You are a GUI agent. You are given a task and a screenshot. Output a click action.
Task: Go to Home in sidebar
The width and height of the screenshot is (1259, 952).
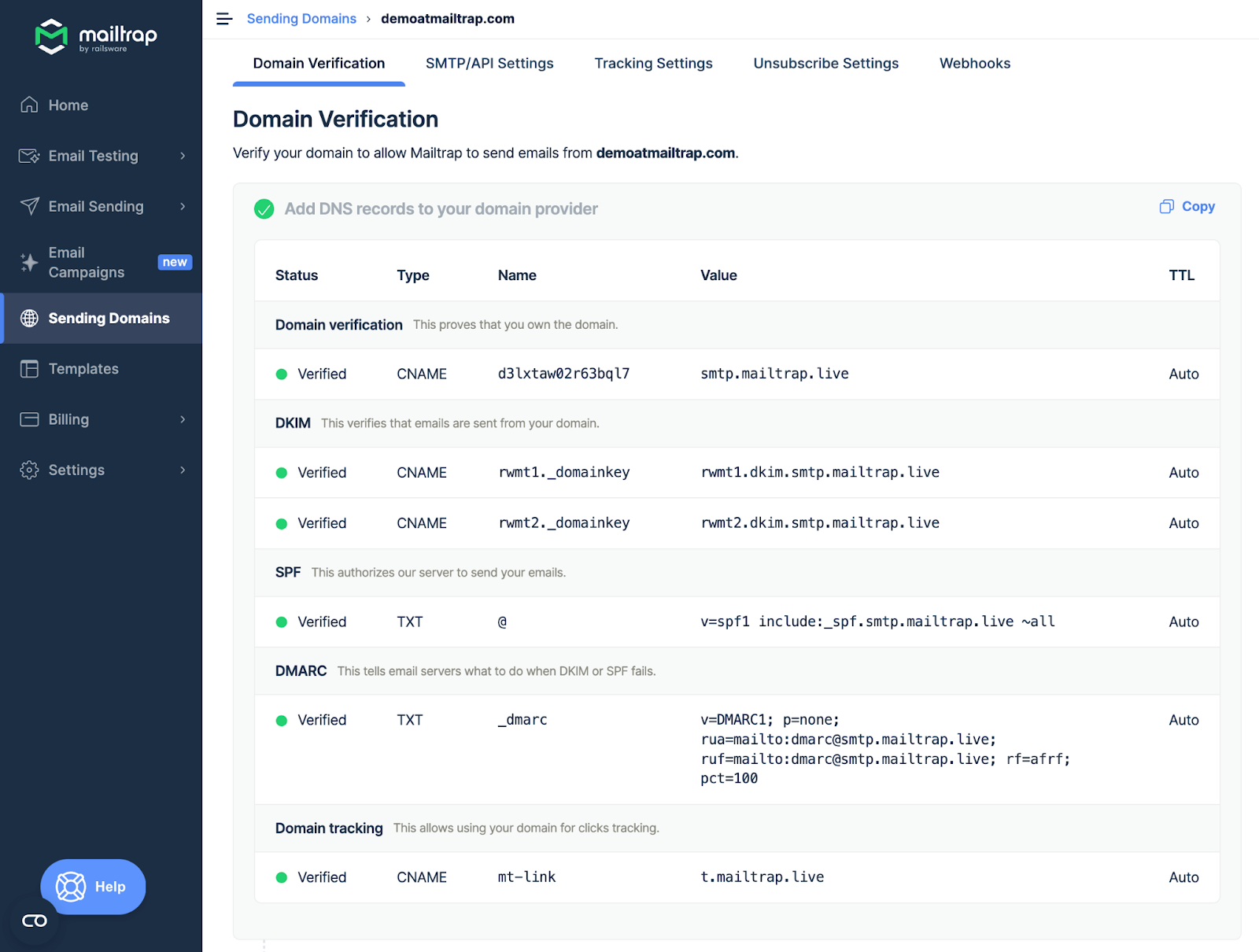pyautogui.click(x=101, y=105)
